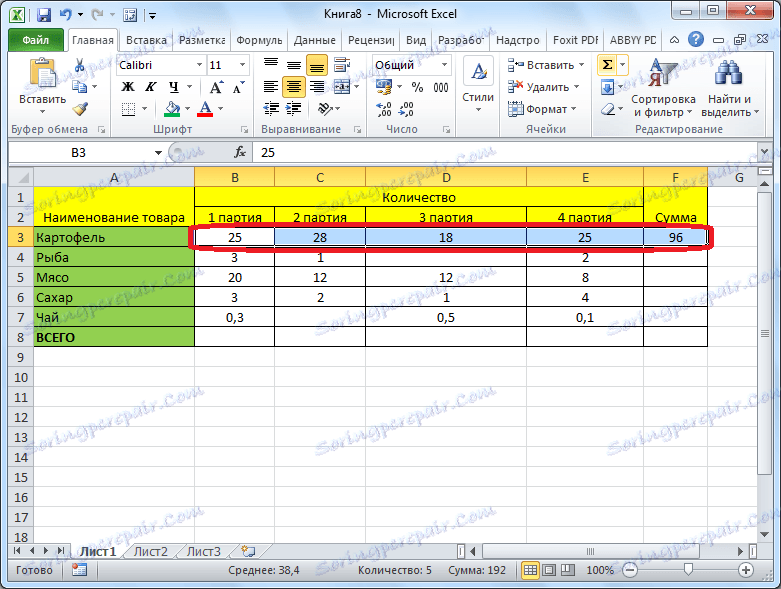The image size is (781, 589).
Task: Open the Help question mark icon
Action: [695, 39]
